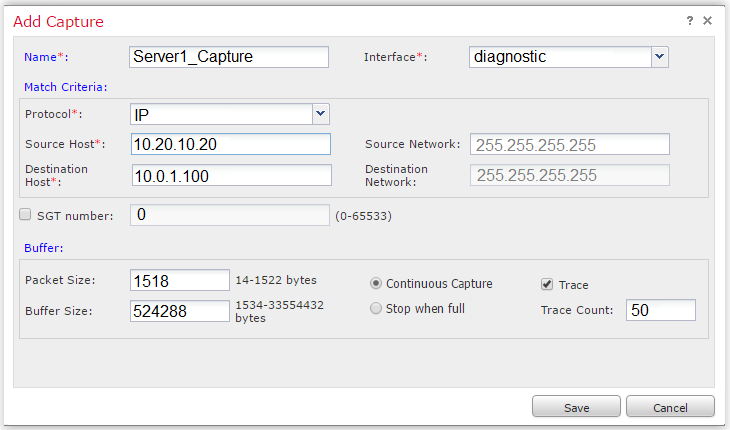Click the Source Host field 10.20.10.20

click(231, 144)
